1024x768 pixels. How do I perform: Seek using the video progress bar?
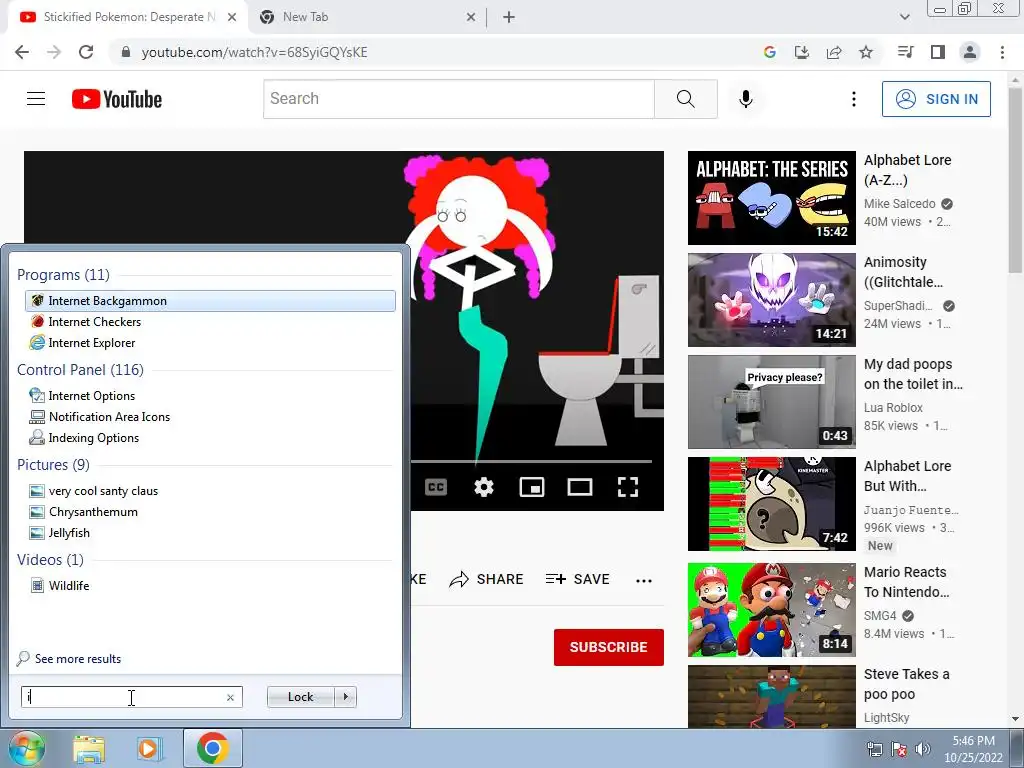click(532, 461)
